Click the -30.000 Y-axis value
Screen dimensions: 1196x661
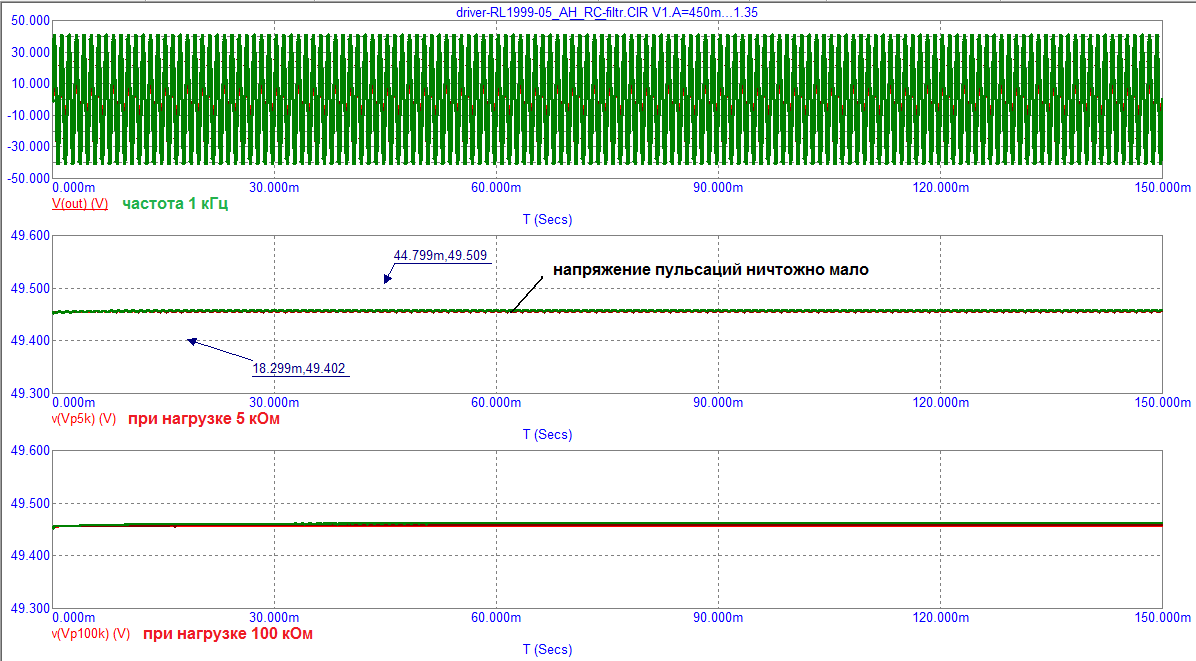pyautogui.click(x=29, y=146)
